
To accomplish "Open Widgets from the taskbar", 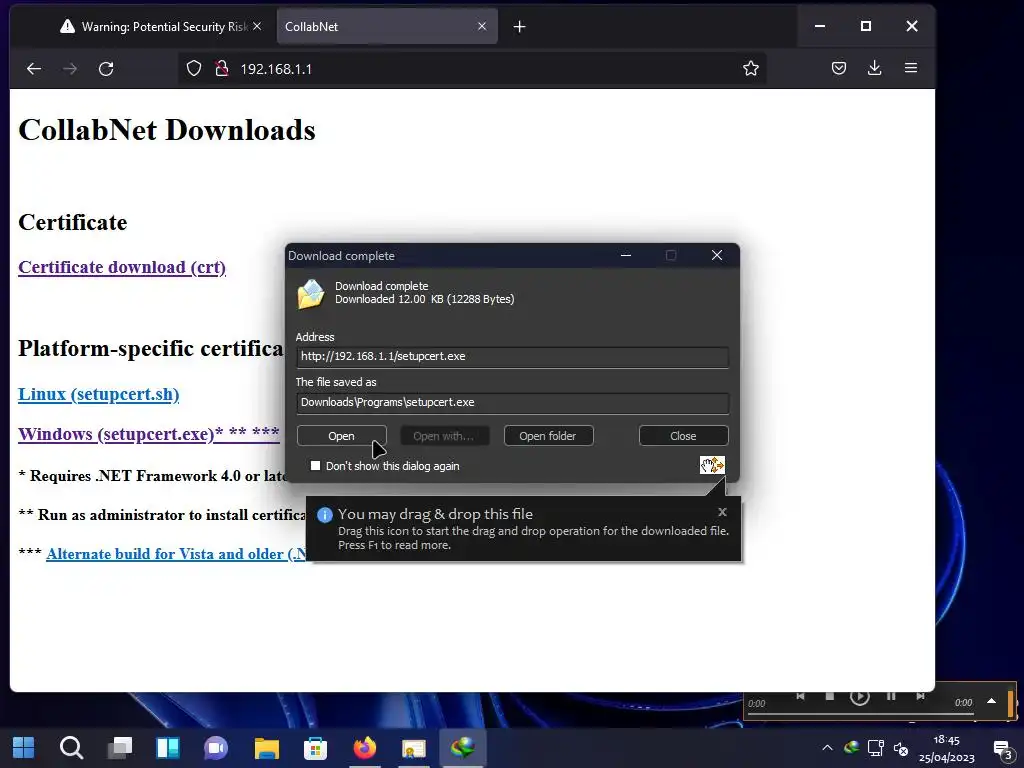I will pyautogui.click(x=168, y=748).
